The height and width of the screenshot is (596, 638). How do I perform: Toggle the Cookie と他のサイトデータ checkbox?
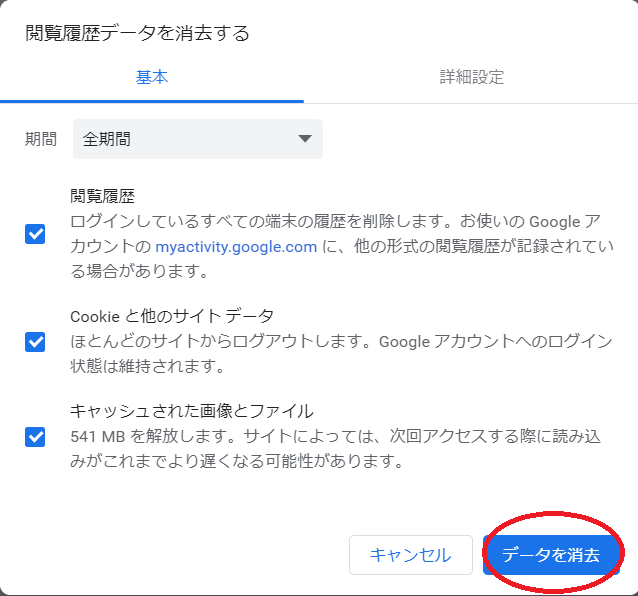[x=35, y=342]
